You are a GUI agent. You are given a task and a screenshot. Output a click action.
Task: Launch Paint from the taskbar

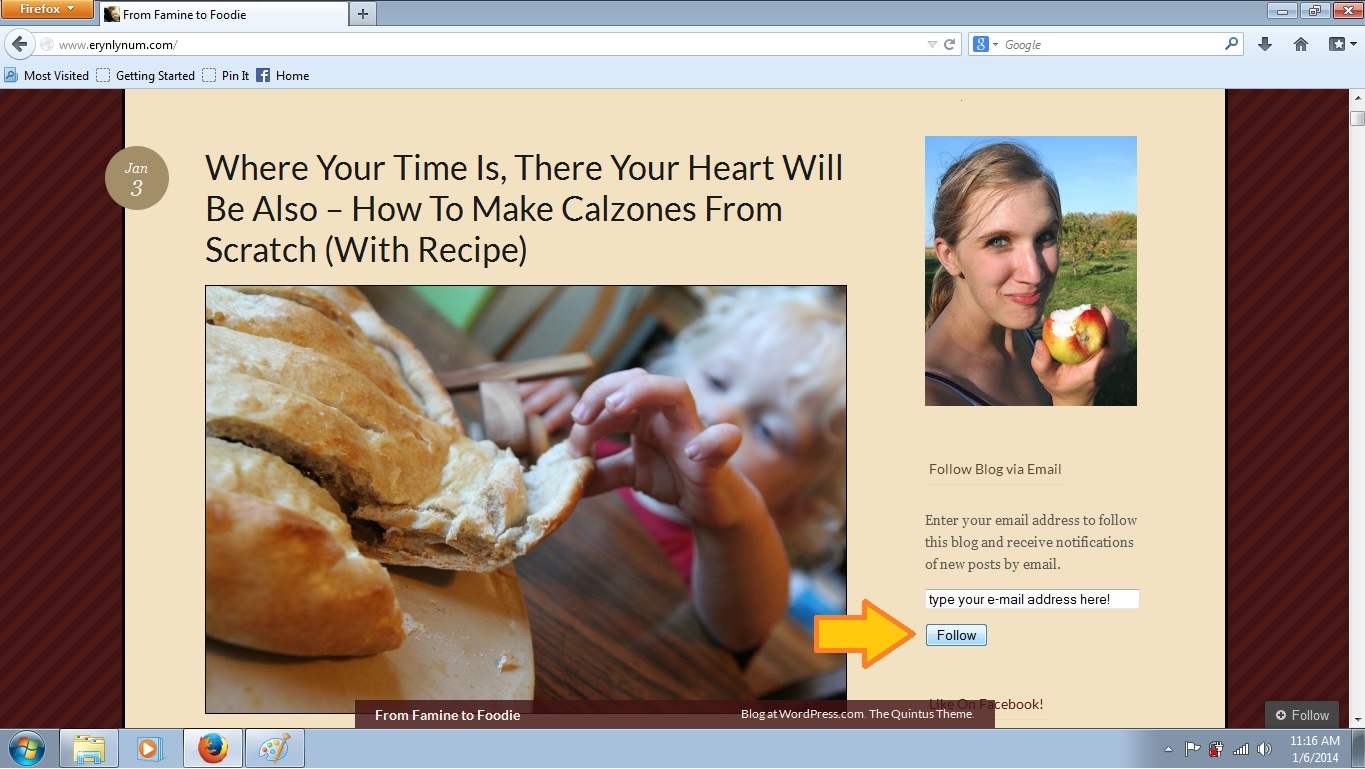pyautogui.click(x=271, y=748)
